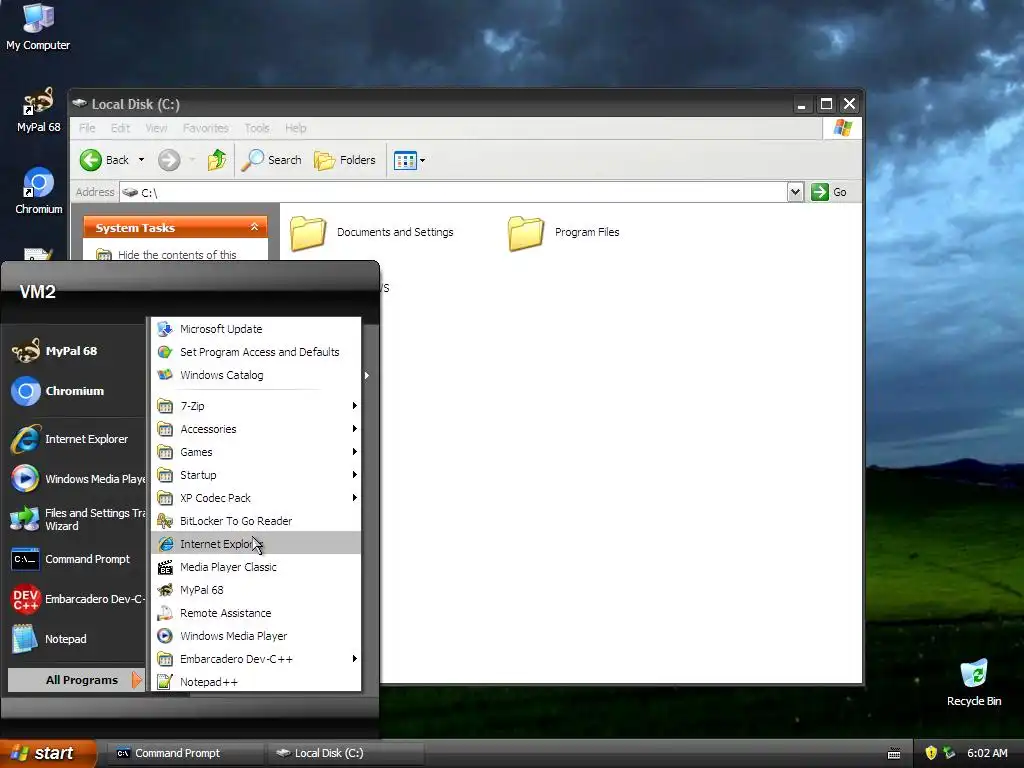Click the Start button
The image size is (1024, 768).
click(47, 753)
